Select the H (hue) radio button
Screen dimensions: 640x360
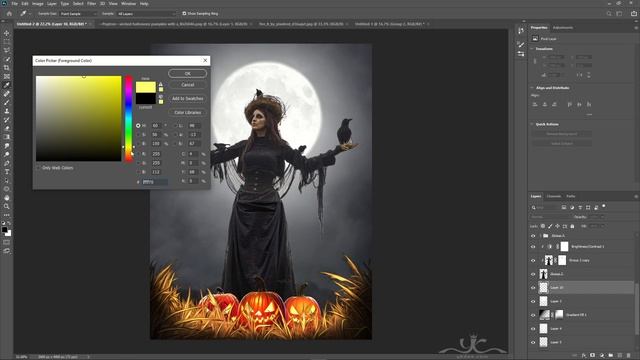[x=138, y=126]
